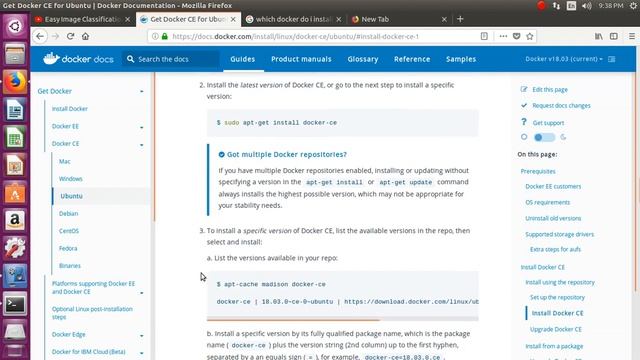Jump to Uninstall old versions section

553,218
